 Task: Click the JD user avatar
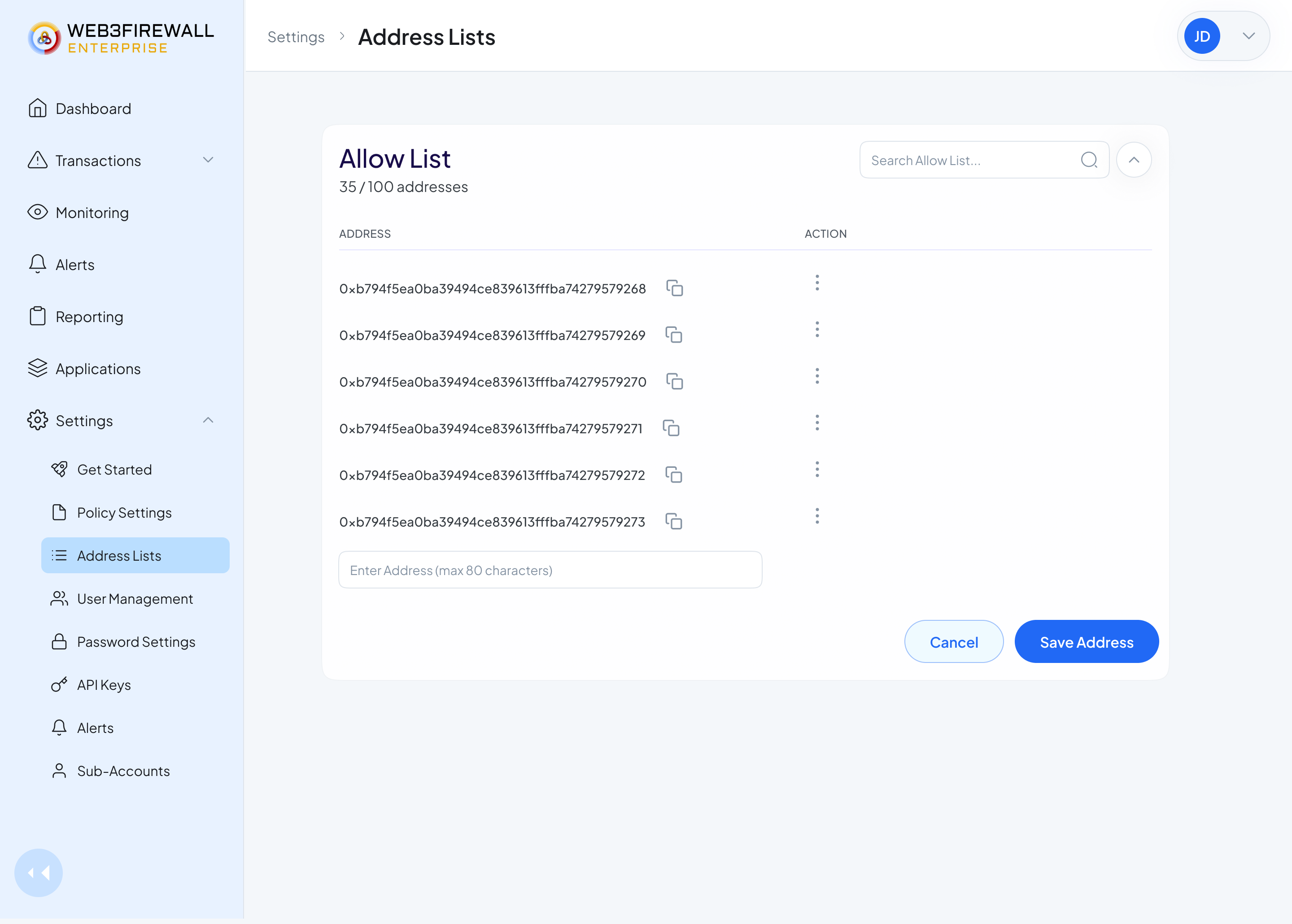tap(1202, 36)
